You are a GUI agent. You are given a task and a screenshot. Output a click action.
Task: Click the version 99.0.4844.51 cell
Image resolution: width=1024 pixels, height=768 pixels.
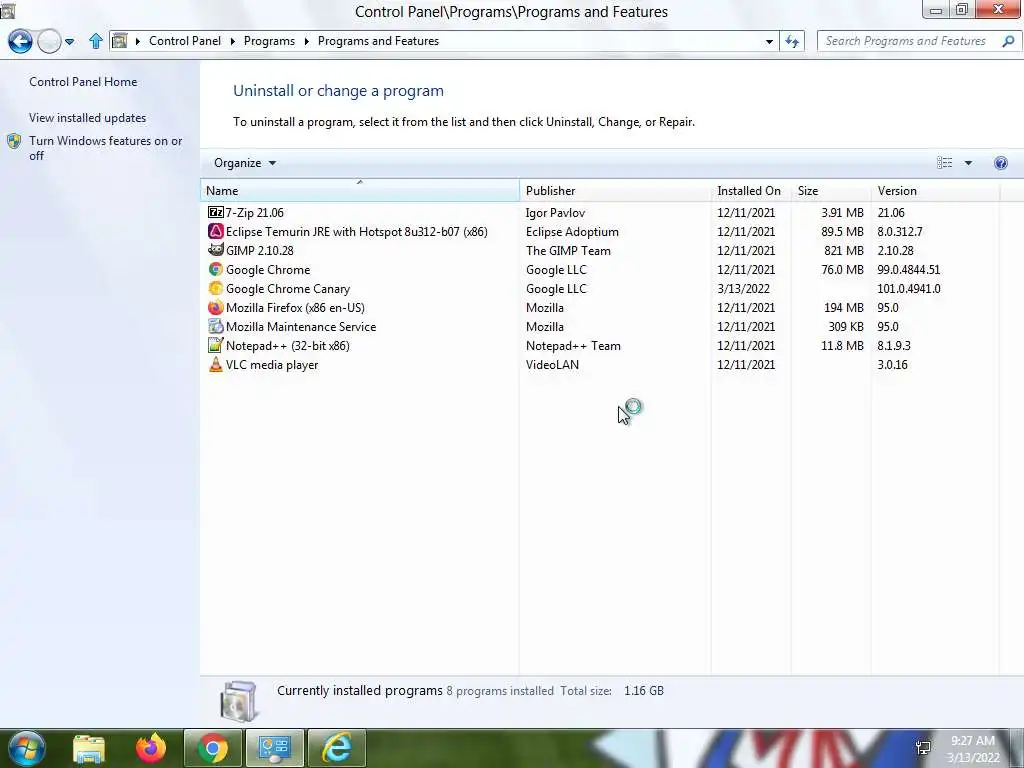click(908, 269)
